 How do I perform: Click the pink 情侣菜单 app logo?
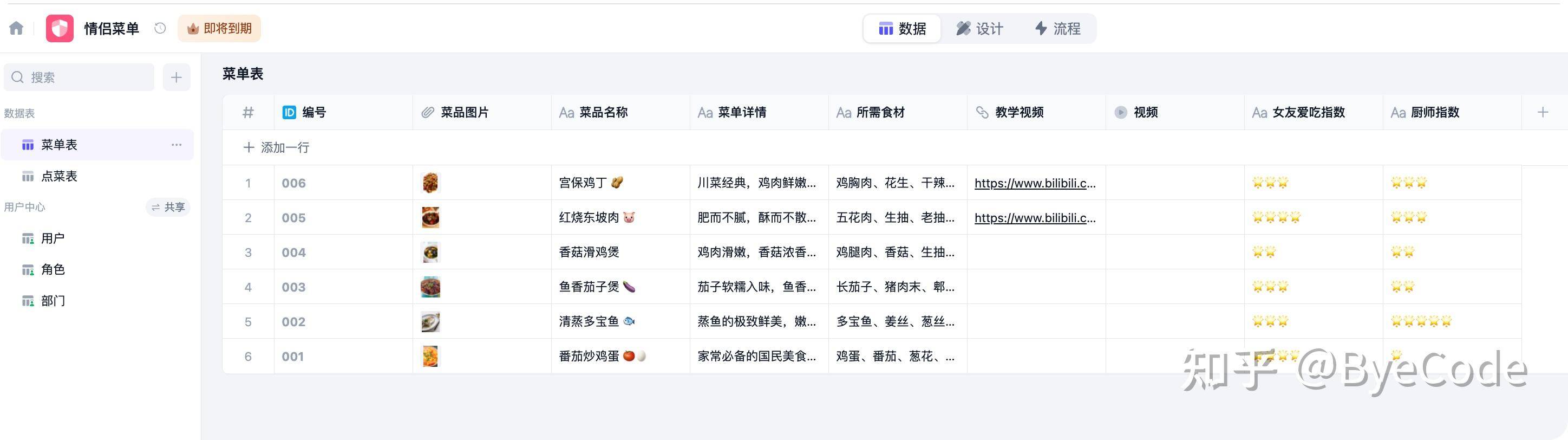click(x=60, y=28)
